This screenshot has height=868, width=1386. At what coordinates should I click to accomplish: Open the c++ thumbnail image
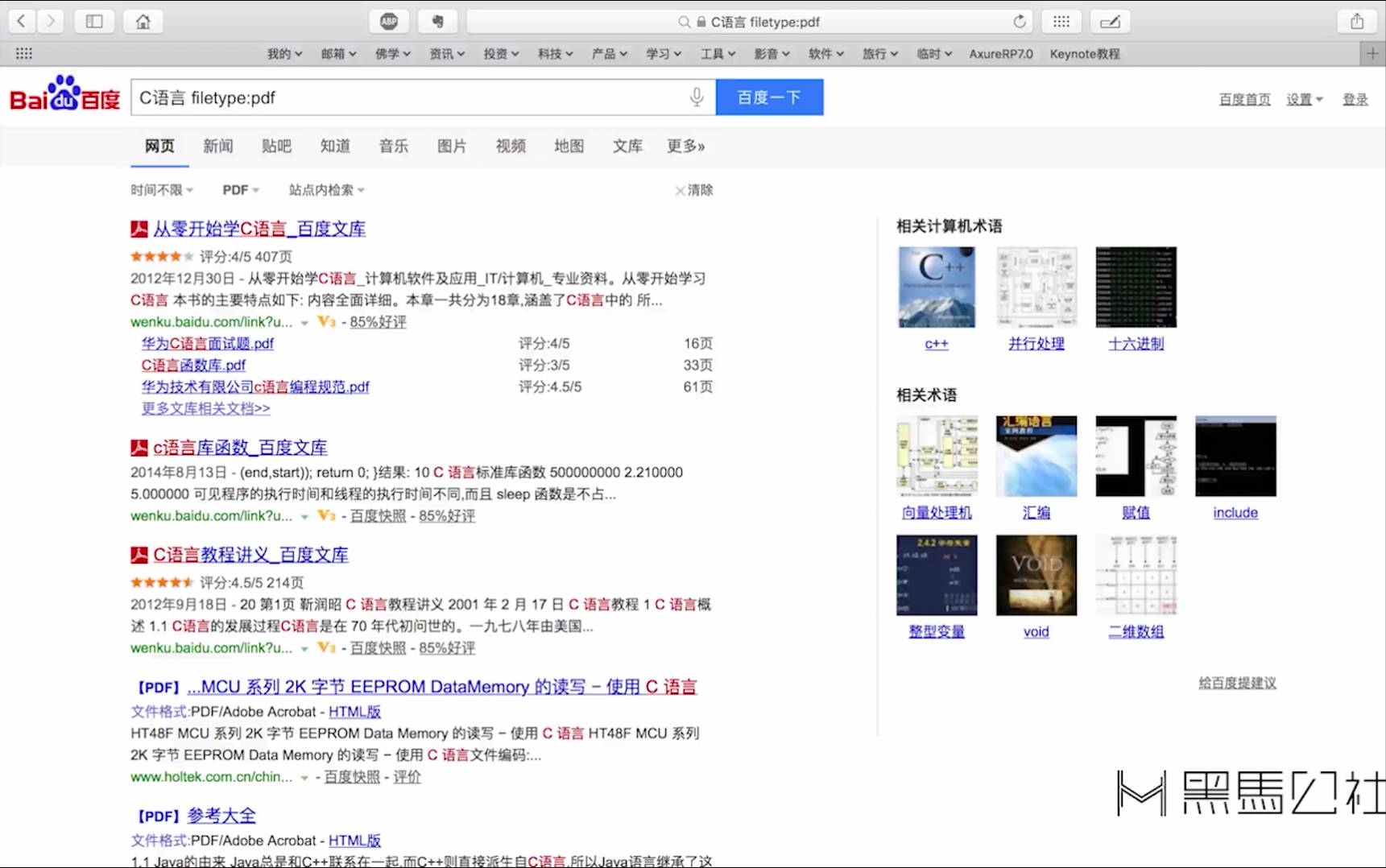point(937,287)
